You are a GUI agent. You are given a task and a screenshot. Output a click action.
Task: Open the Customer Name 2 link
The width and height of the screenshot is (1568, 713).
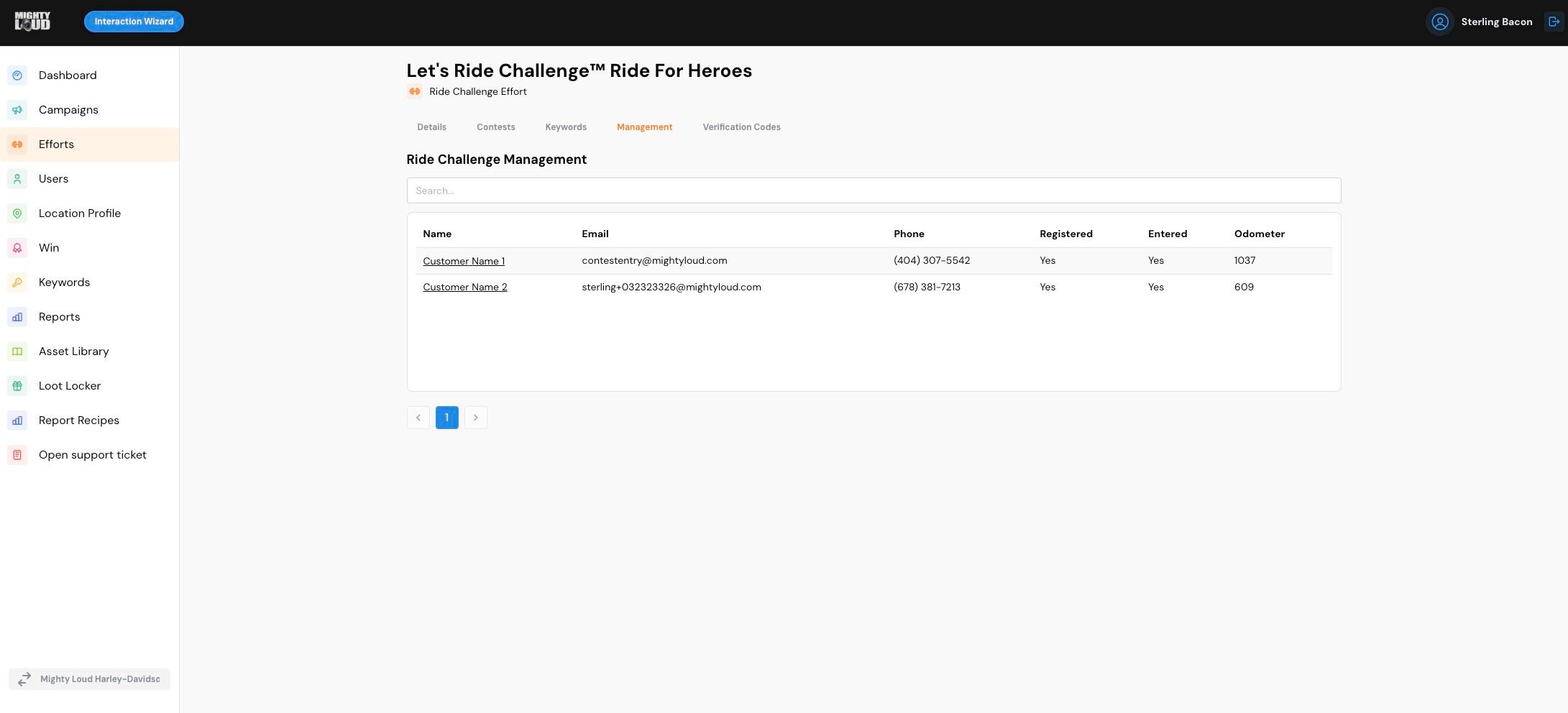(465, 287)
